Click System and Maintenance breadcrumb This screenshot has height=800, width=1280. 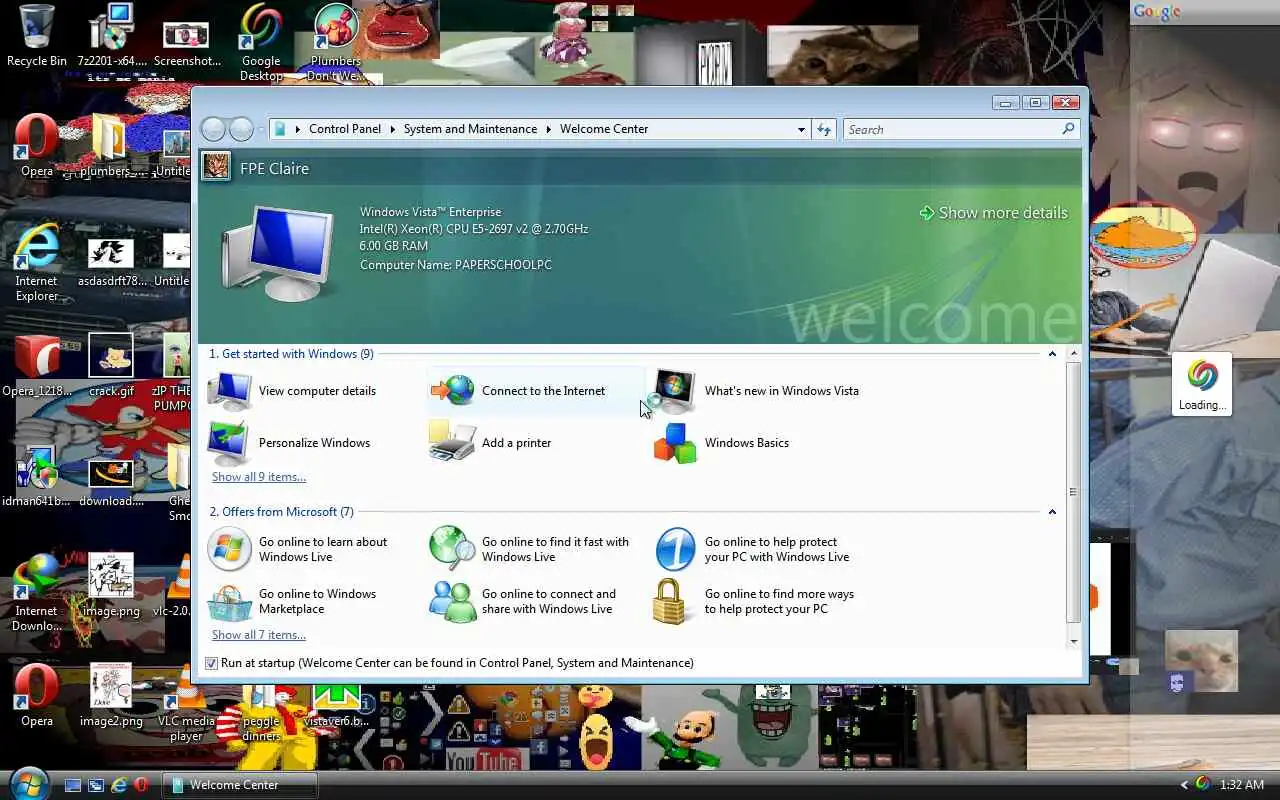point(470,129)
